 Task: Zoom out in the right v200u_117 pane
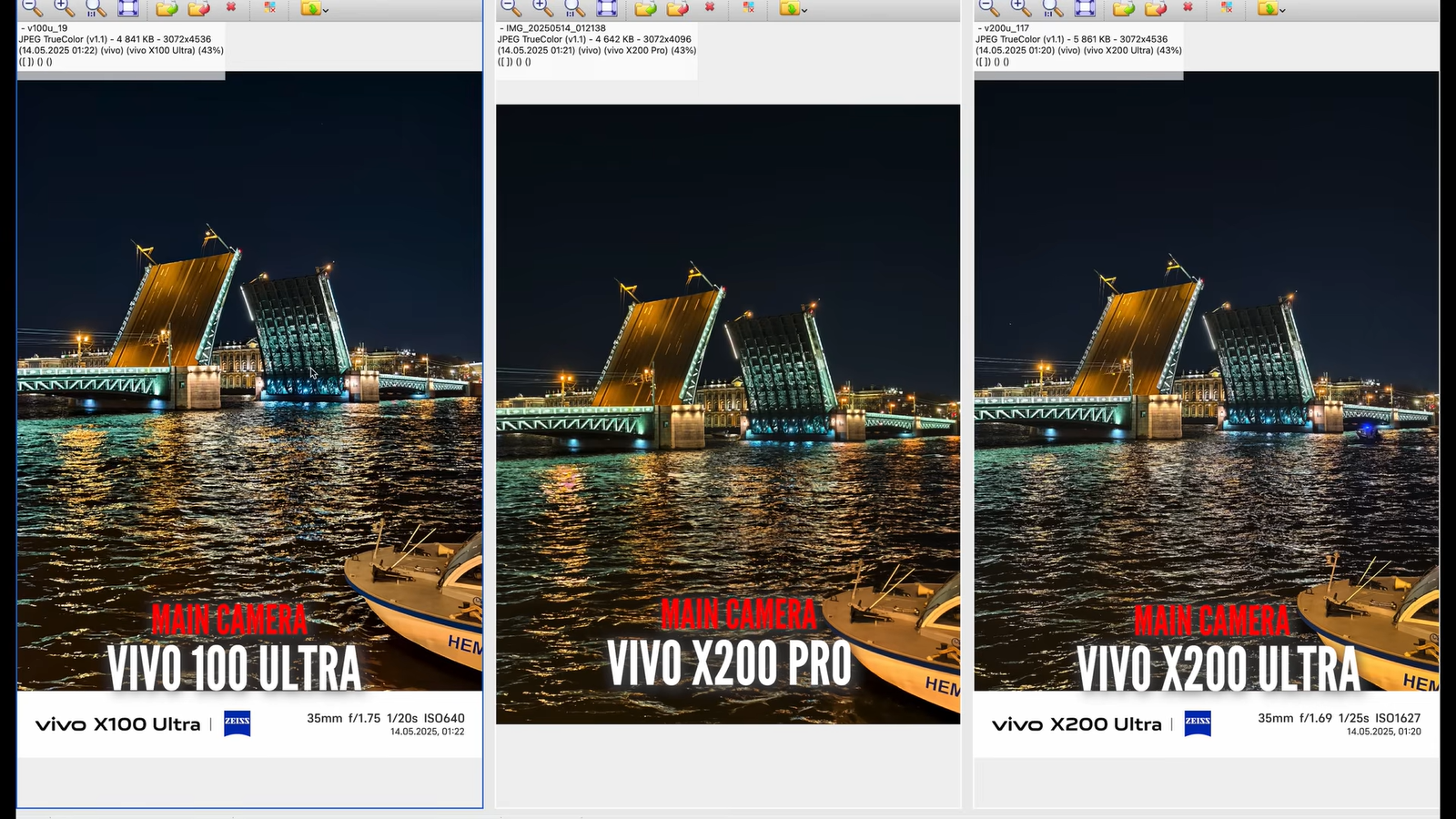989,7
